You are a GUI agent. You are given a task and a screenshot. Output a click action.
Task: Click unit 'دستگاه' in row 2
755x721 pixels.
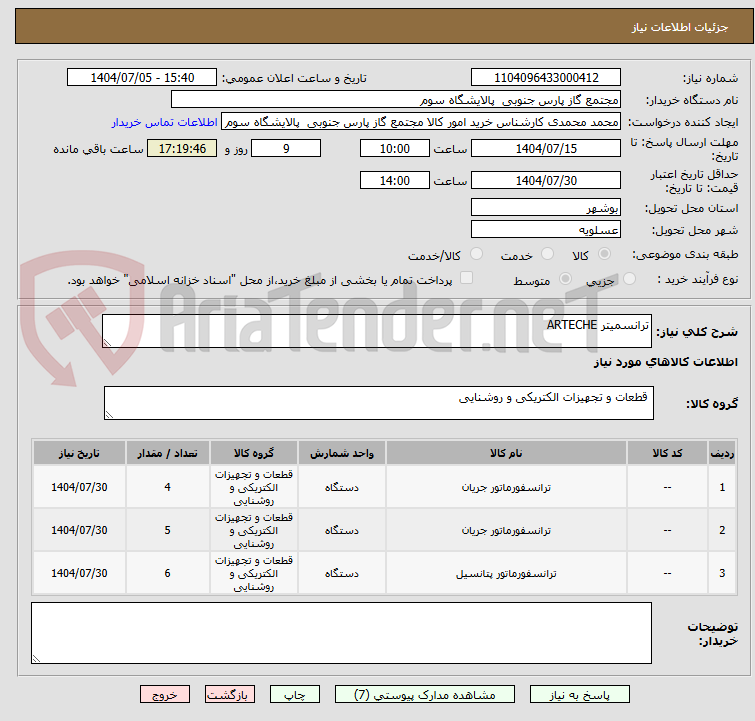(x=342, y=530)
